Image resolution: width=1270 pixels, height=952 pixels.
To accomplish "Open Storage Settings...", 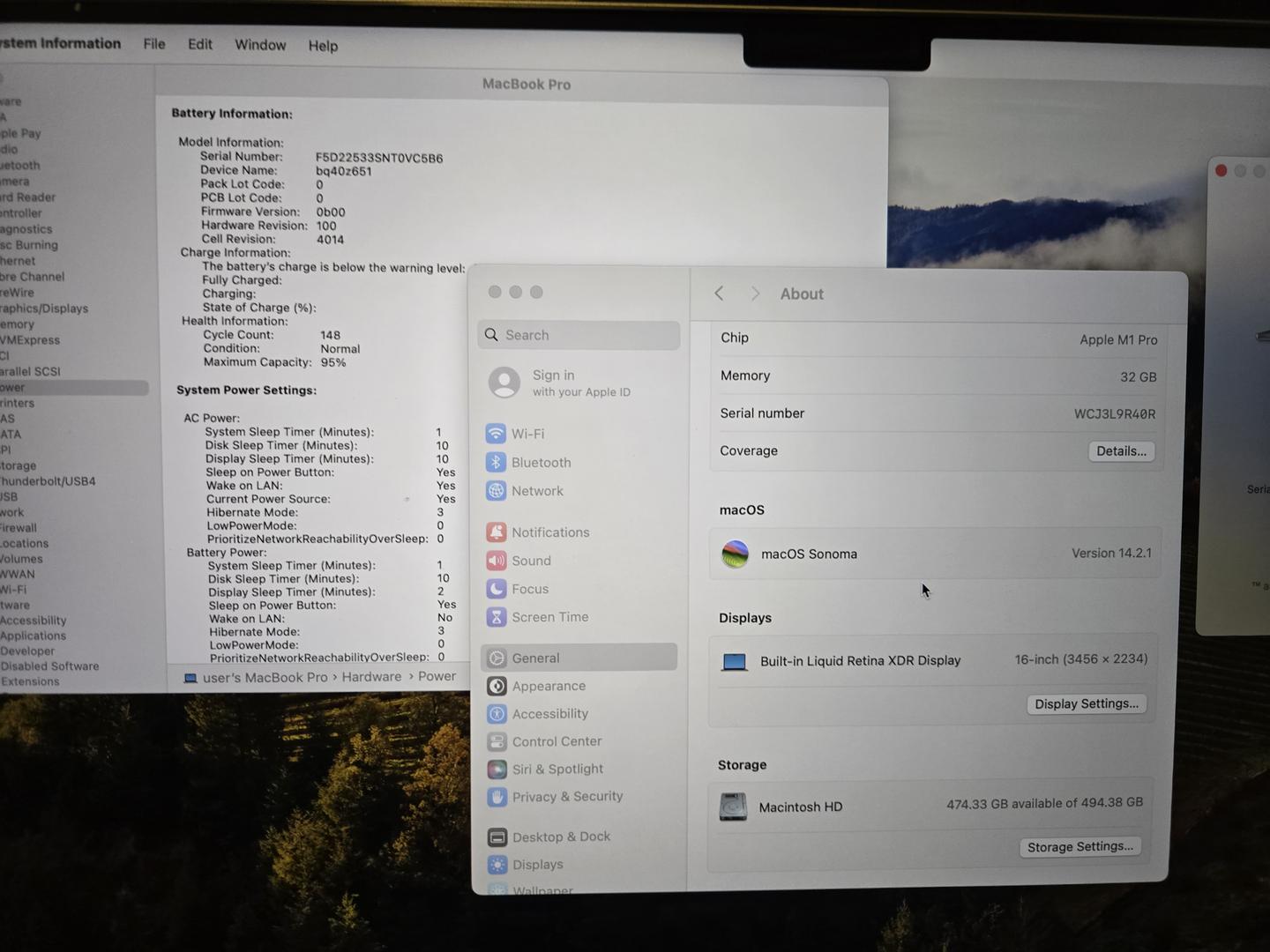I will click(x=1080, y=847).
